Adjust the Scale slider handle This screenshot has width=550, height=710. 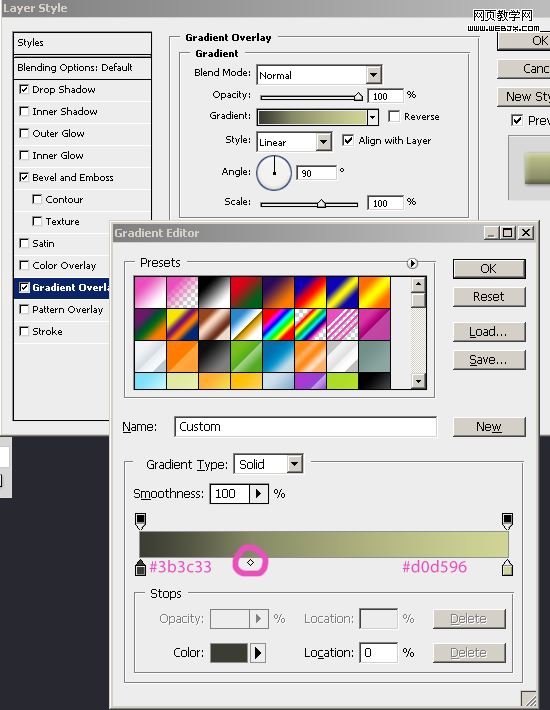coord(321,203)
